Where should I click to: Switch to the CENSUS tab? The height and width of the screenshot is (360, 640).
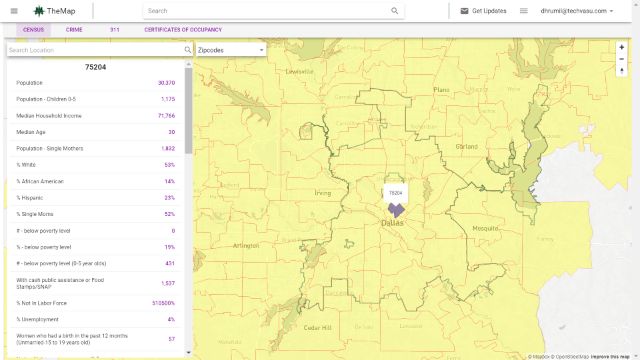33,30
